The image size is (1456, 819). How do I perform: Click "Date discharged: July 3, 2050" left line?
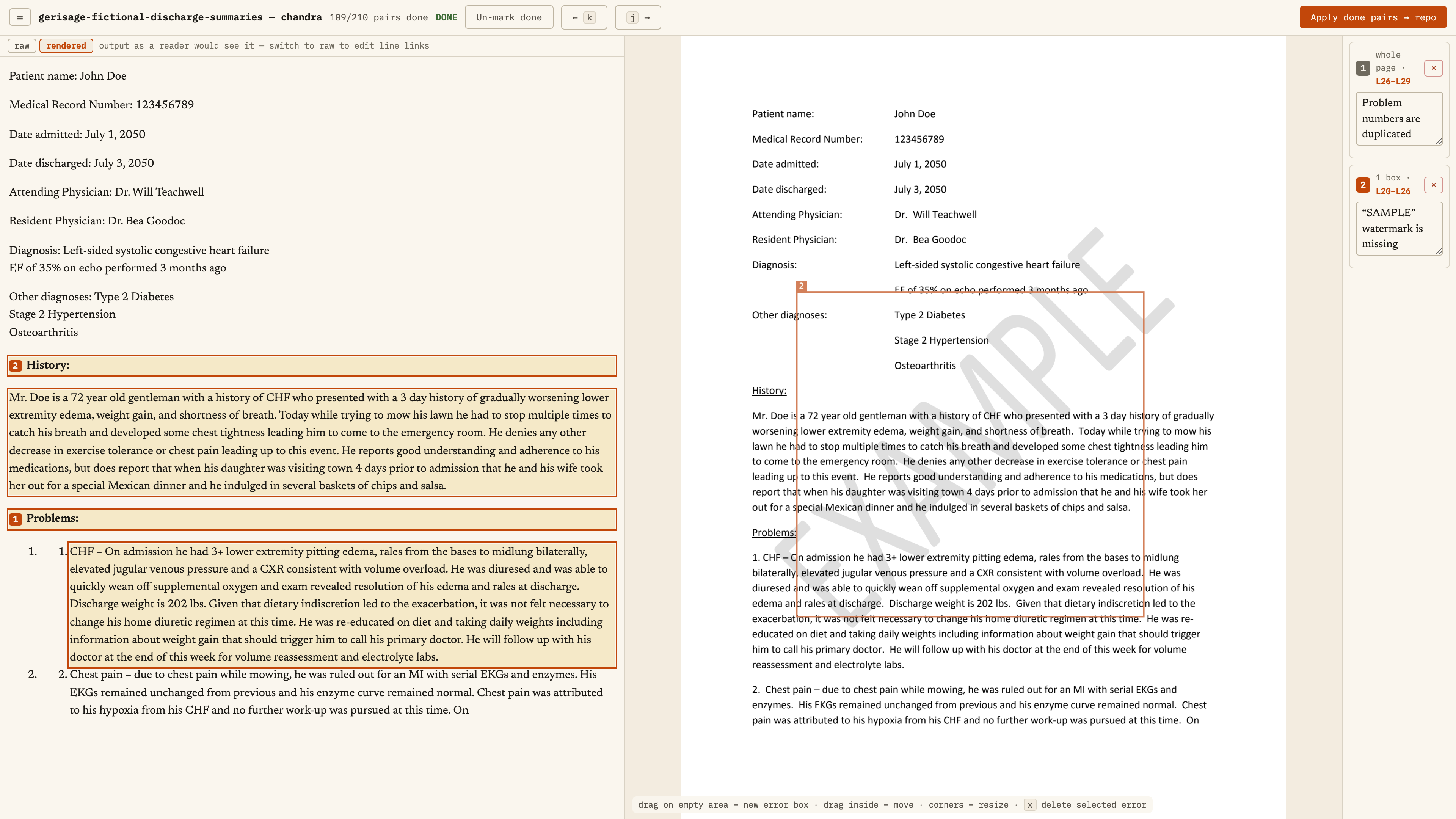coord(82,163)
